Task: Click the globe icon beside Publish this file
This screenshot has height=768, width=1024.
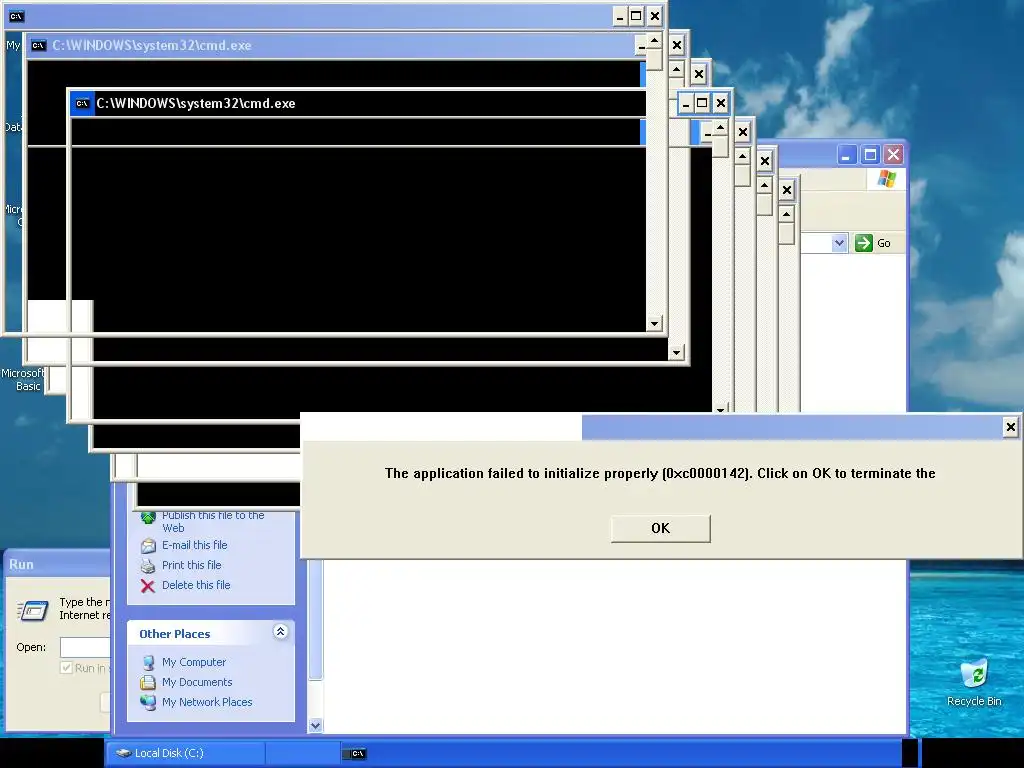Action: [x=148, y=519]
